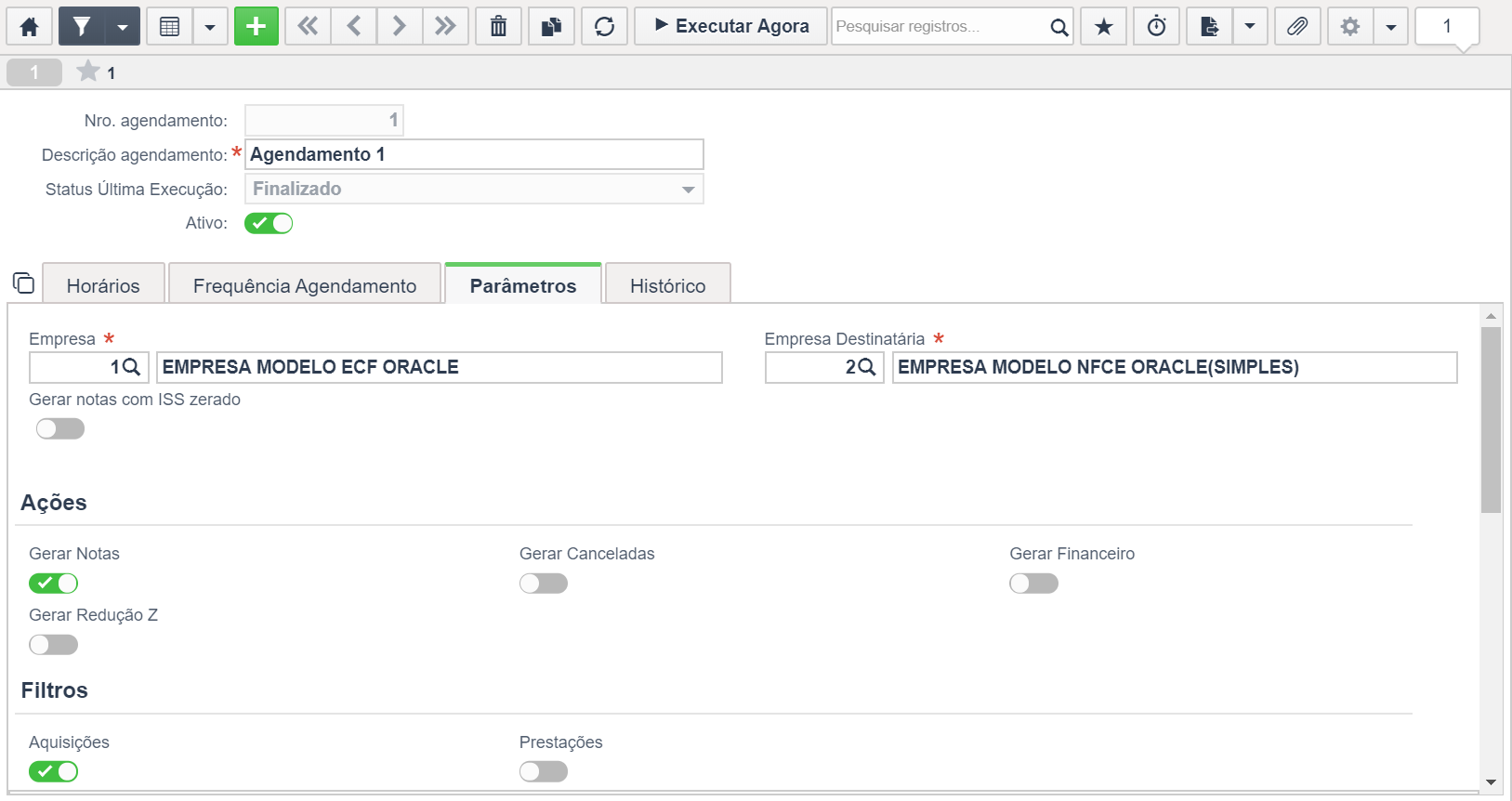Go to the home screen icon
Image resolution: width=1512 pixels, height=801 pixels.
pyautogui.click(x=29, y=27)
